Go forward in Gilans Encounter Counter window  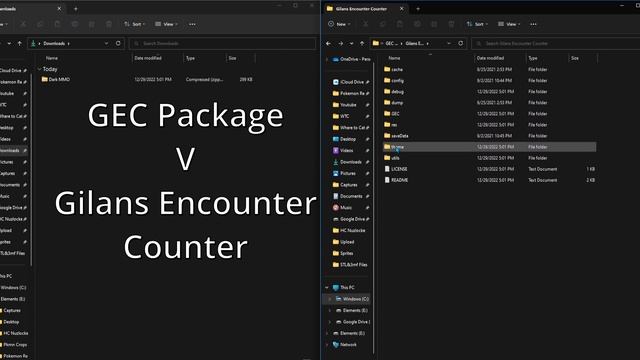point(340,43)
